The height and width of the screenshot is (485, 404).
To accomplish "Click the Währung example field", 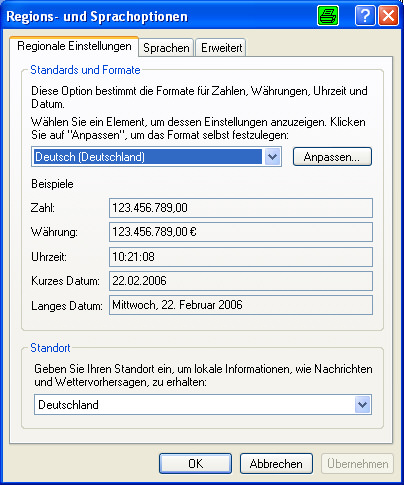I will (241, 232).
